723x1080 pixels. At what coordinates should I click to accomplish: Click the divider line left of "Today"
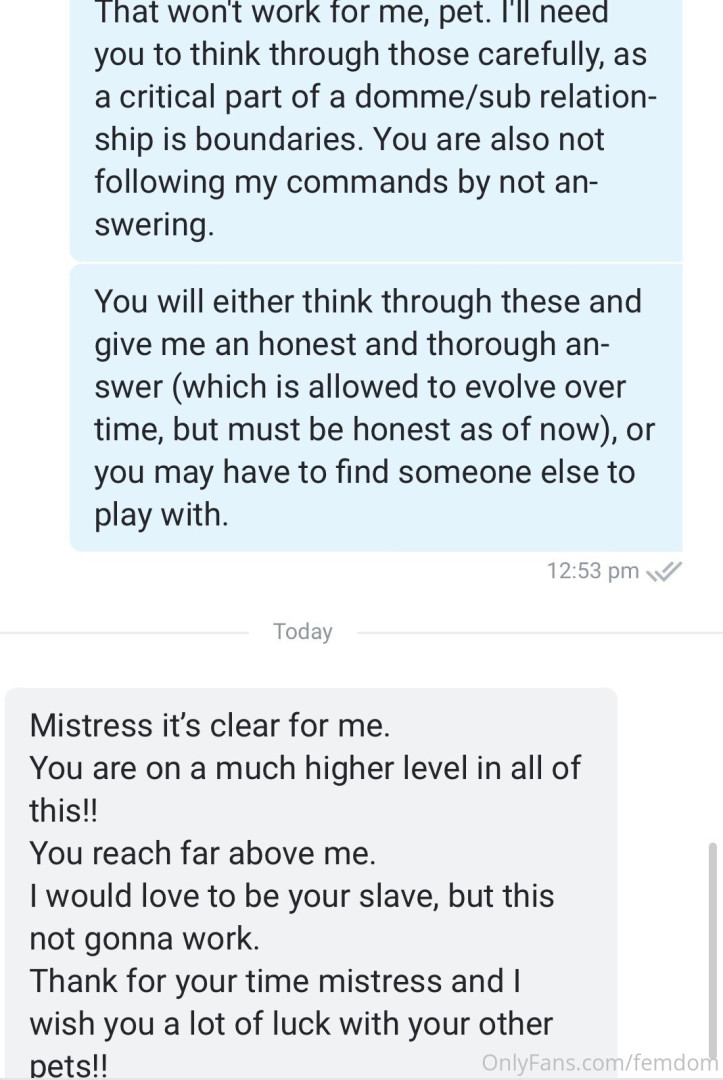point(125,632)
